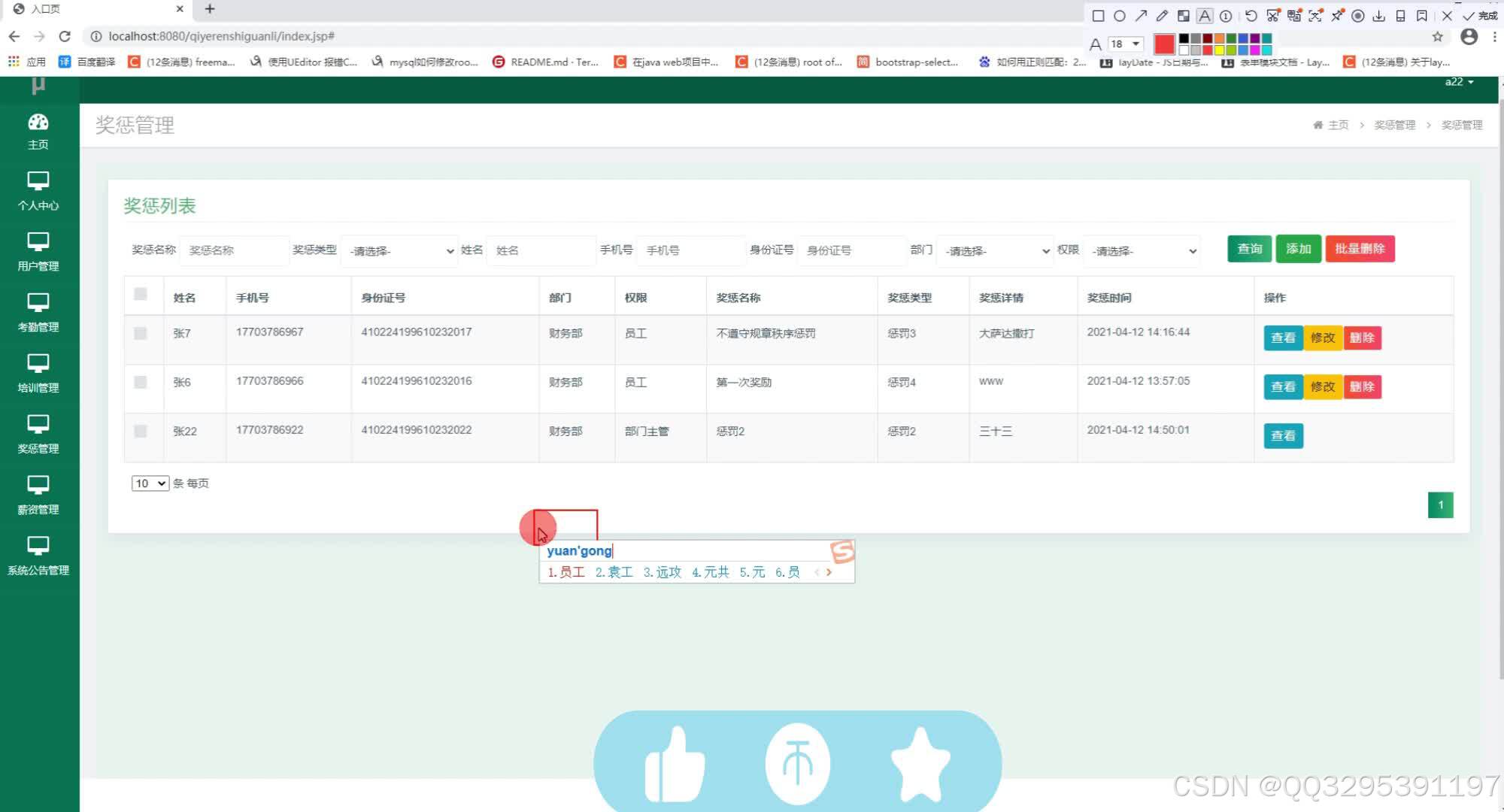
Task: Tick the checkbox for row 张22
Action: pyautogui.click(x=141, y=431)
